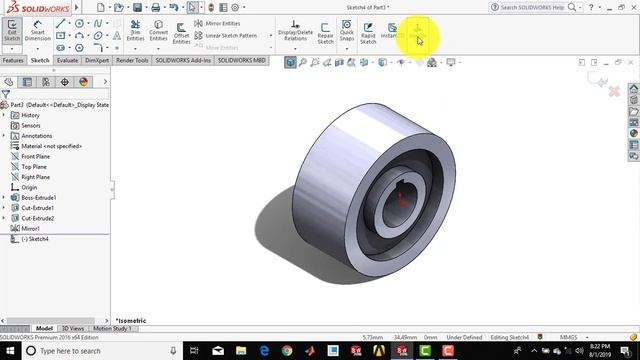Click the Trim Entities tool
Screen dimensions: 640x360
[136, 31]
